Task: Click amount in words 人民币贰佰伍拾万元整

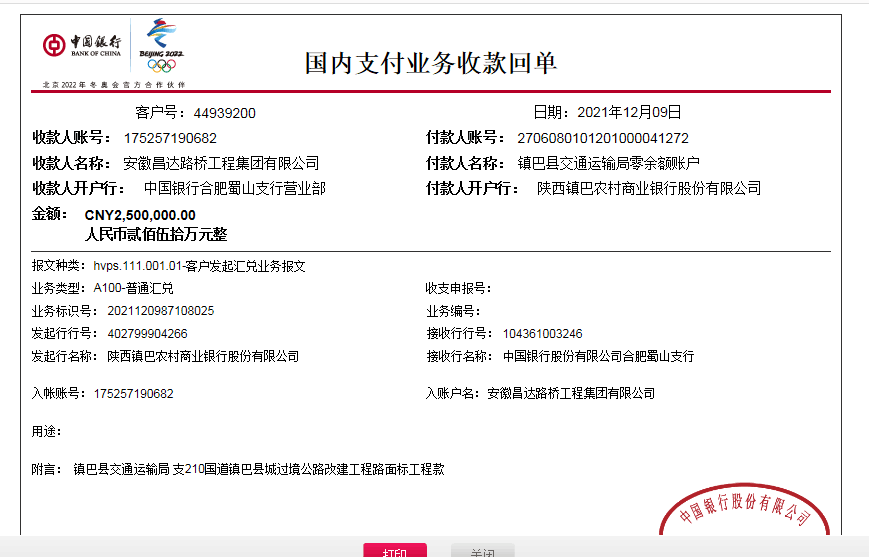Action: 156,234
